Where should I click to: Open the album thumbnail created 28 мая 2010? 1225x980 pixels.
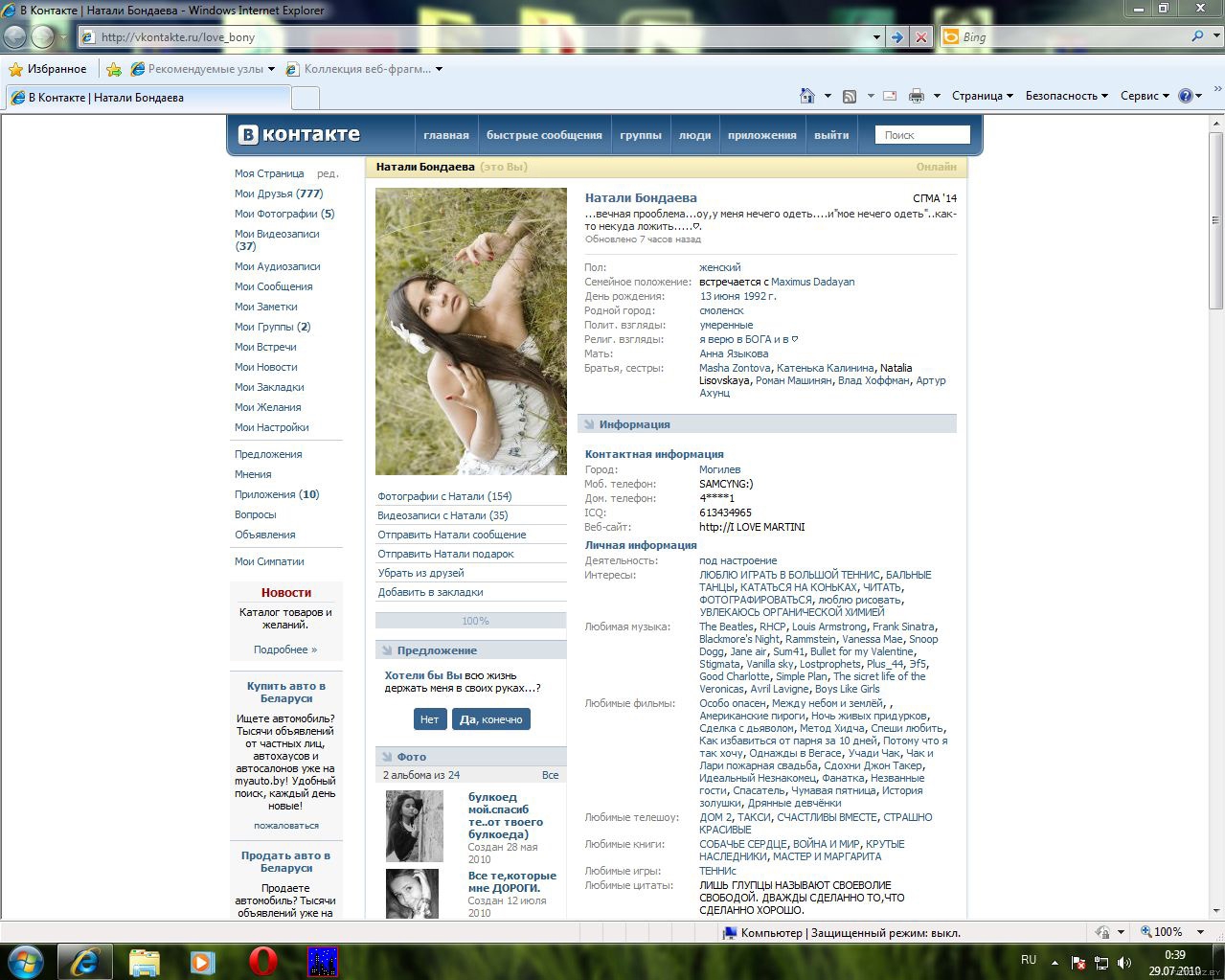click(x=415, y=826)
